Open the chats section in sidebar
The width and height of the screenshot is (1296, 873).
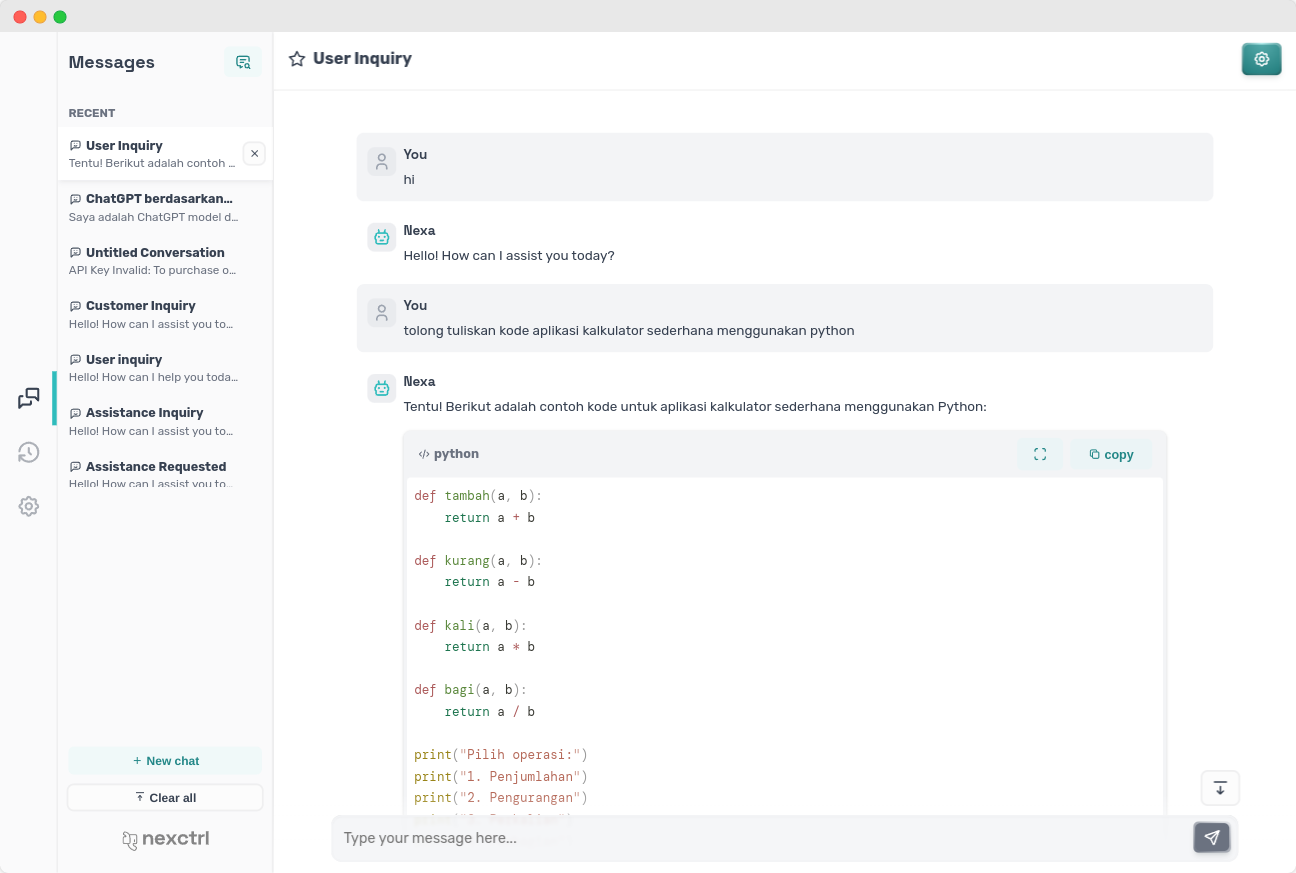(x=29, y=398)
